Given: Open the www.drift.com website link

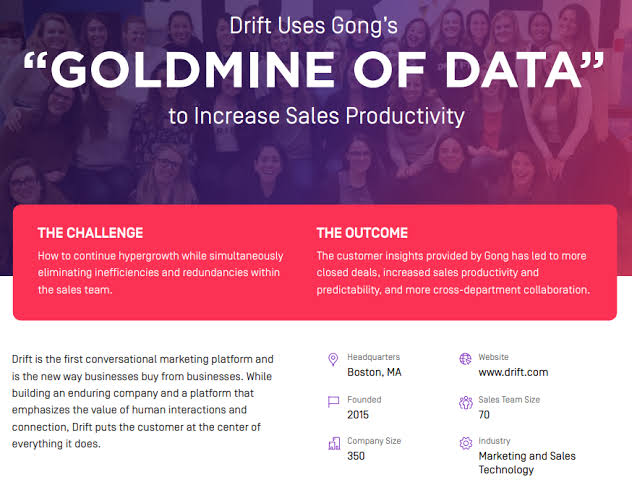Looking at the screenshot, I should (513, 372).
